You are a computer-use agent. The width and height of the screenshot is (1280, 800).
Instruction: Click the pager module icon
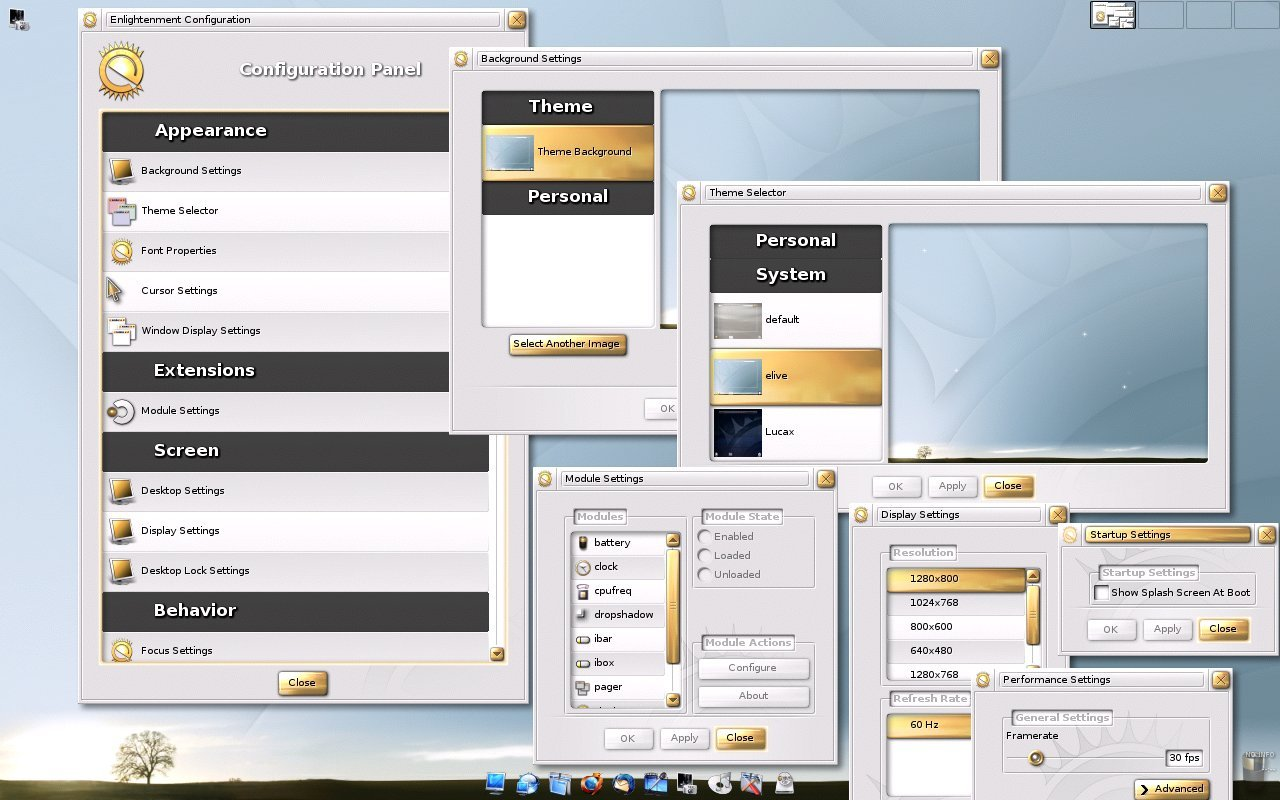click(584, 687)
